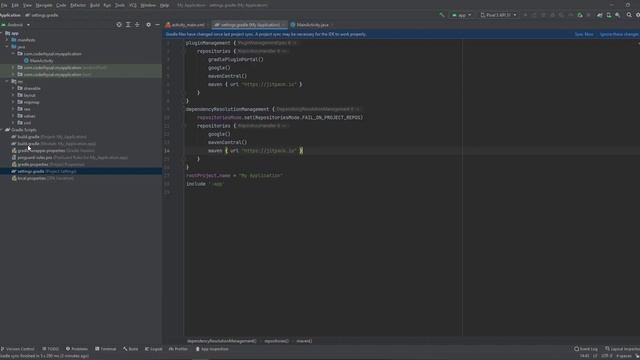The height and width of the screenshot is (360, 640).
Task: Place cursor on rootProject.name line
Action: point(234,176)
